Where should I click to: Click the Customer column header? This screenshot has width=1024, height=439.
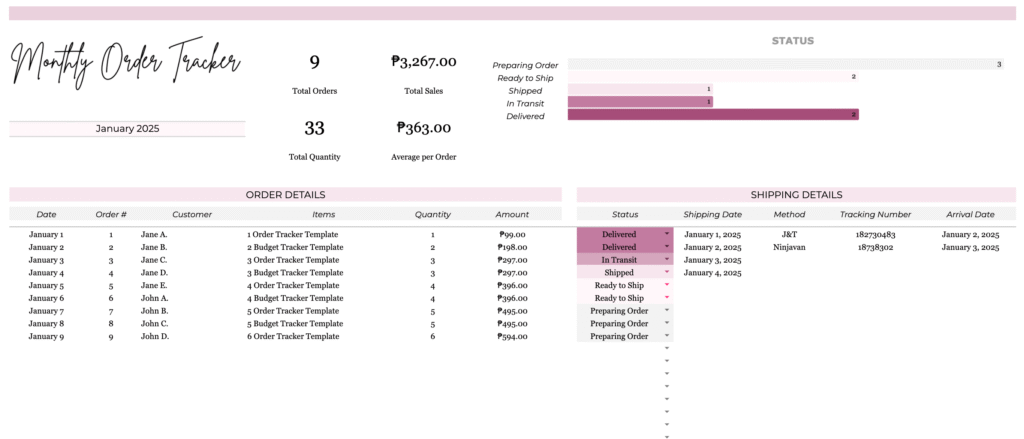tap(192, 214)
